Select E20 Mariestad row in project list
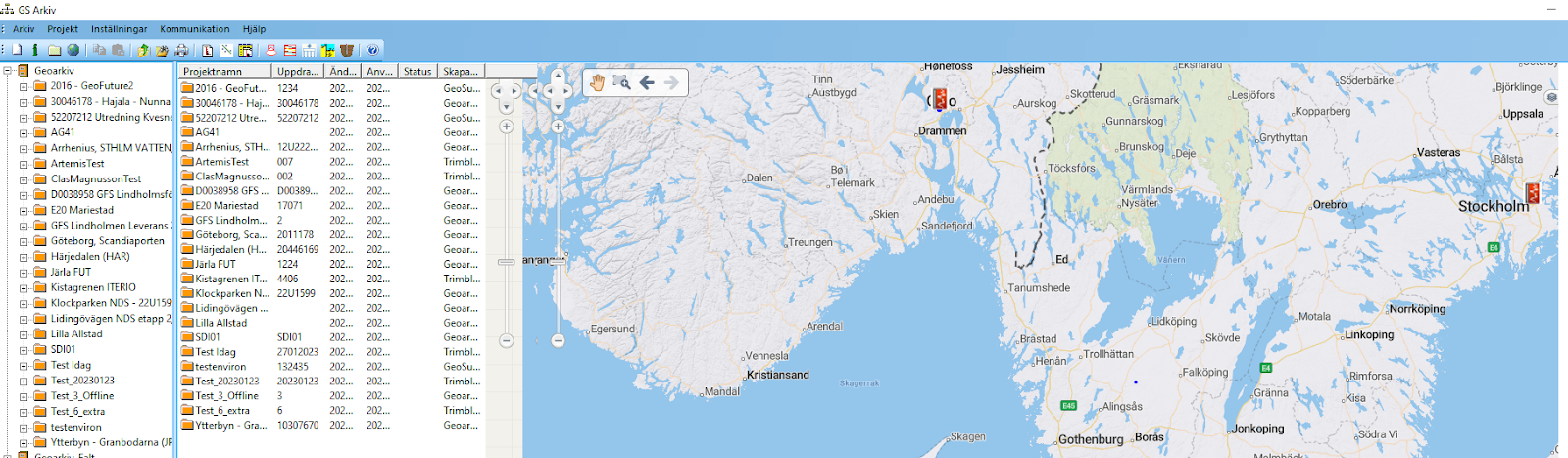Viewport: 1568px width, 458px height. (x=331, y=205)
